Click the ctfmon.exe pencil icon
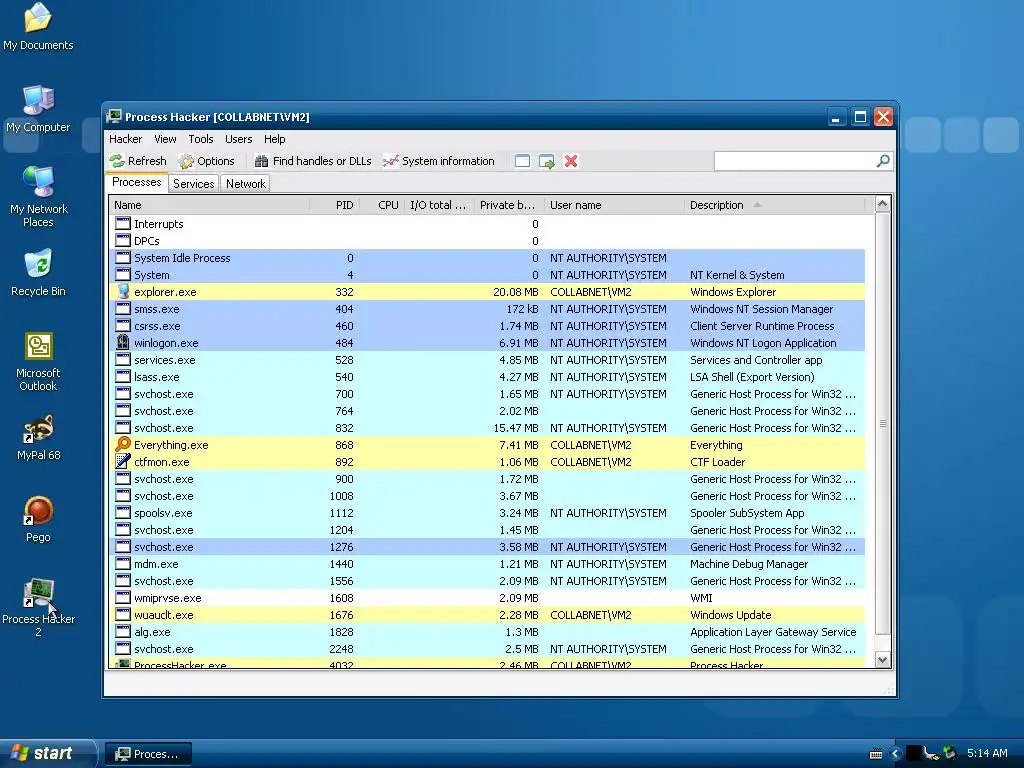This screenshot has height=768, width=1024. point(123,462)
